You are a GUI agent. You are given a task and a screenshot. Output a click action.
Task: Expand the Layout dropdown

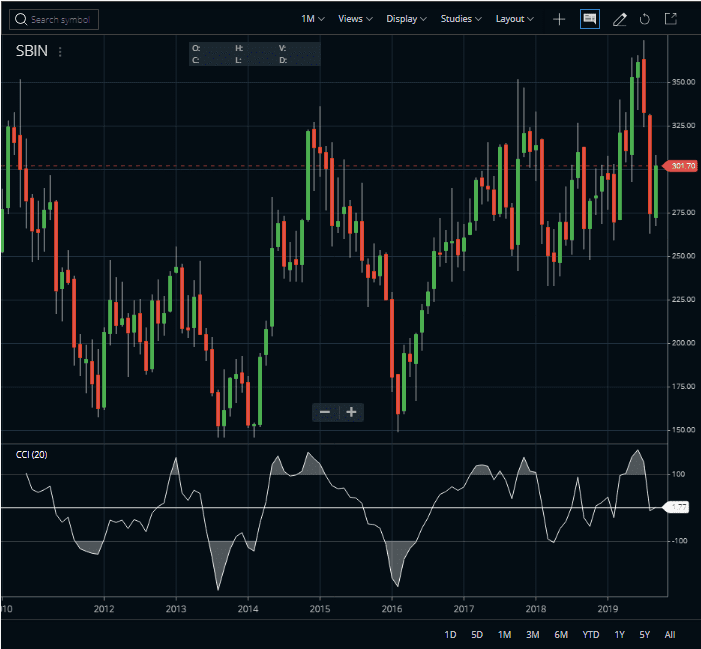pos(515,19)
